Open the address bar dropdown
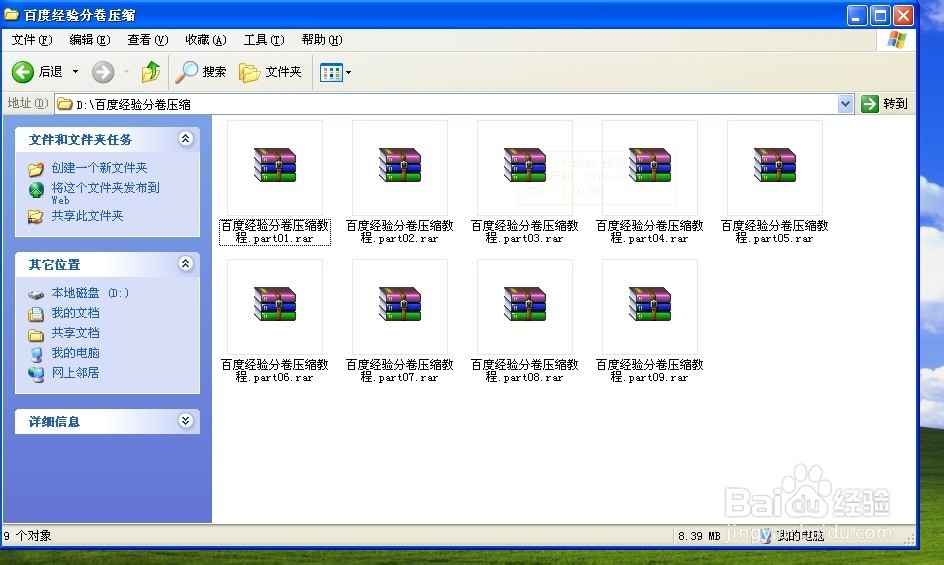The width and height of the screenshot is (944, 565). tap(845, 104)
